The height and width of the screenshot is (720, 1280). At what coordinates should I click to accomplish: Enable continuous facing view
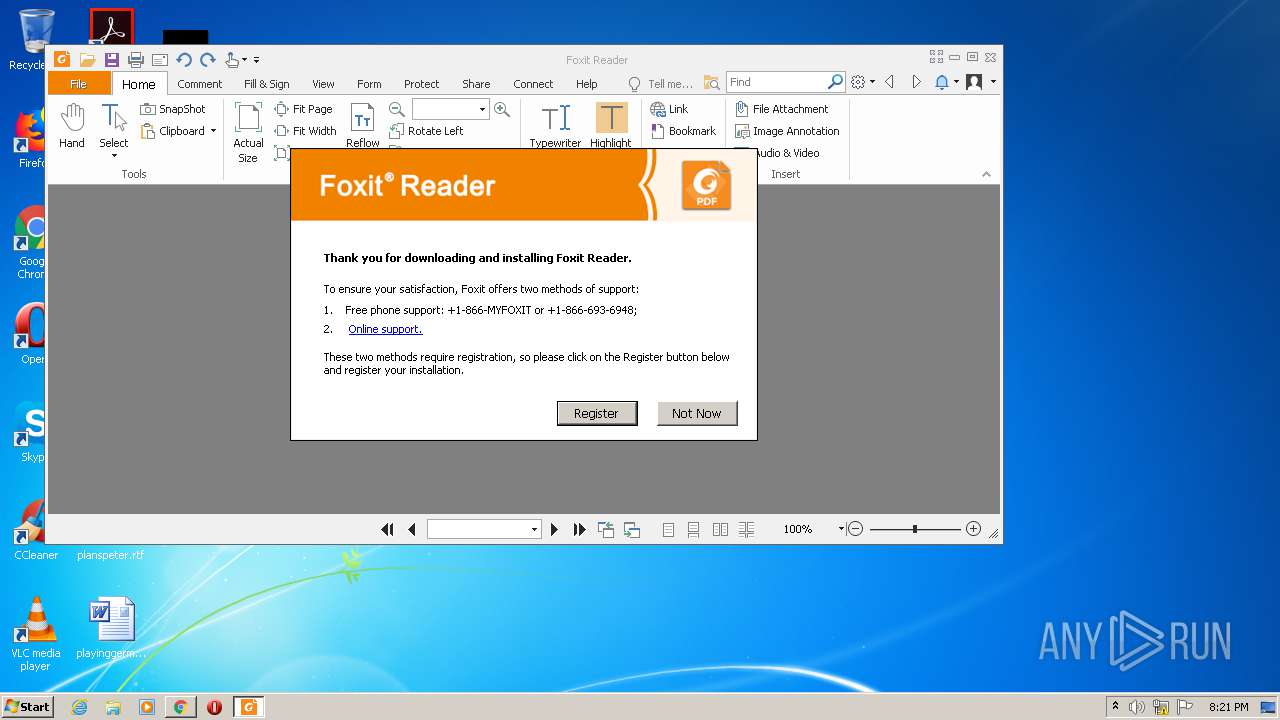[746, 529]
